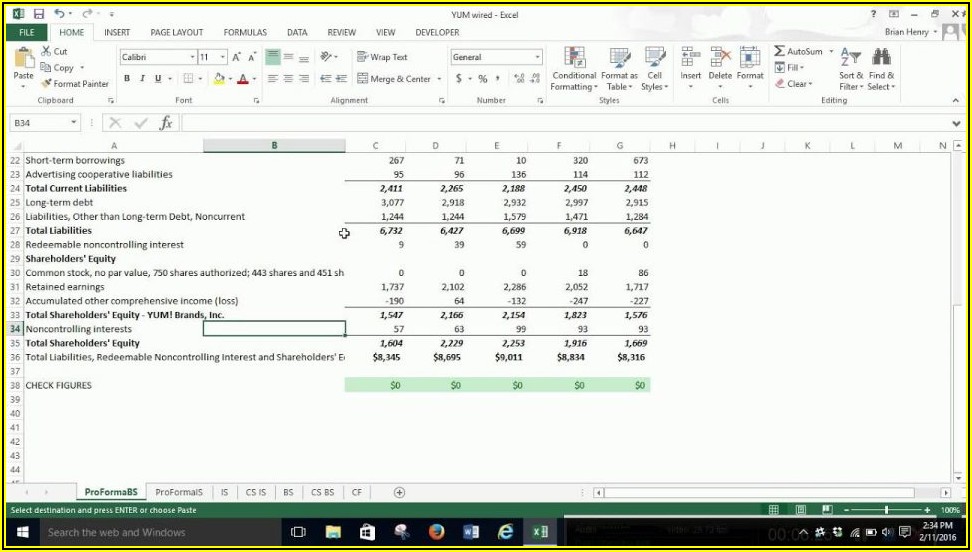
Task: Click the Format Painter tool
Action: 75,84
